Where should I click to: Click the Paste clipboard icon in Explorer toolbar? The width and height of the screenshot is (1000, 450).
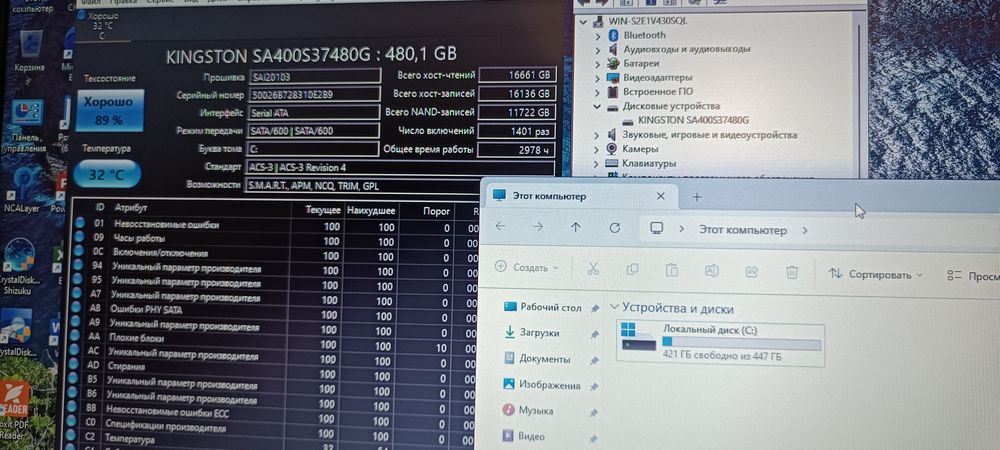tap(672, 270)
